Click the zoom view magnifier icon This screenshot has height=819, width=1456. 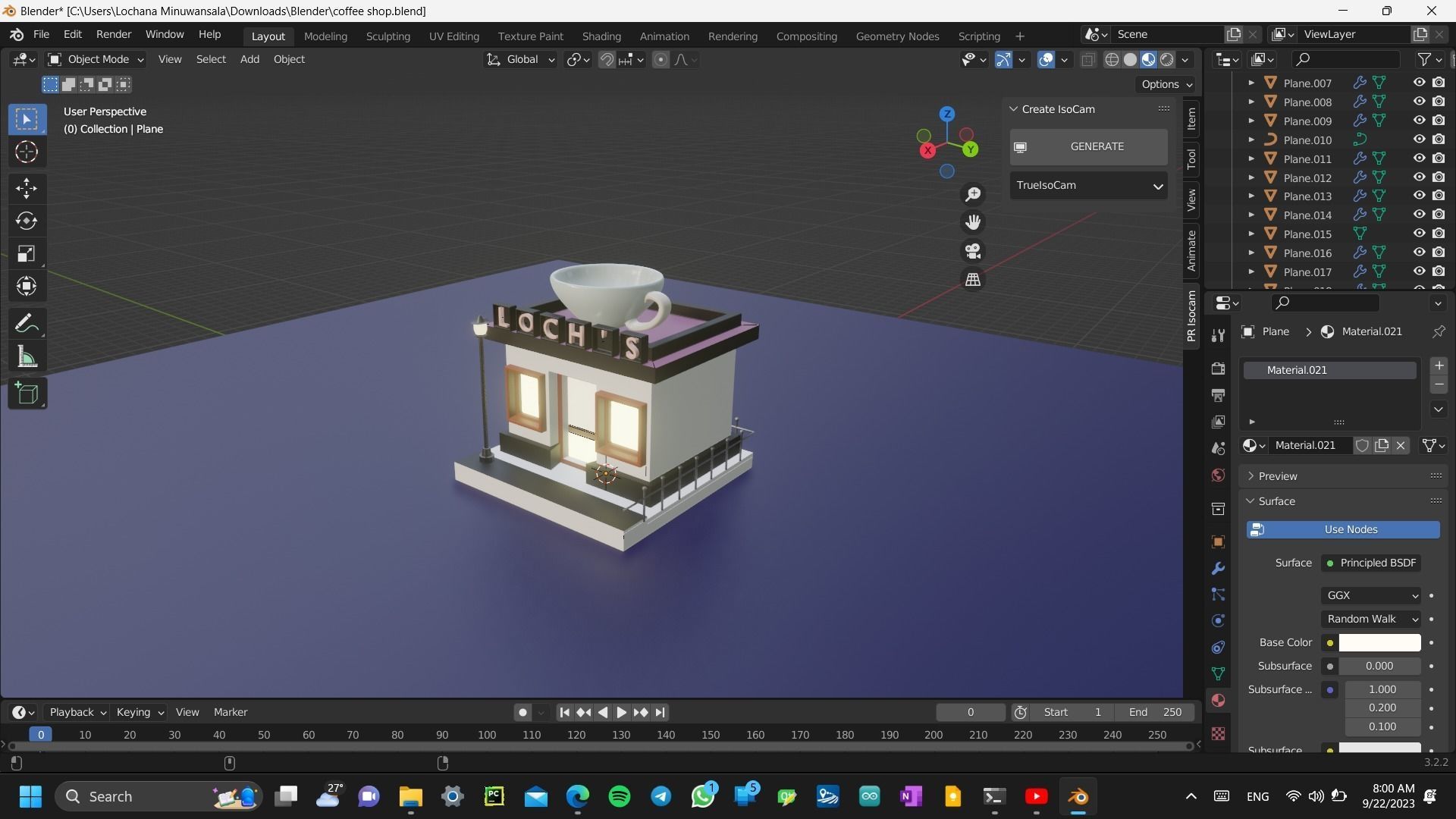pyautogui.click(x=973, y=195)
